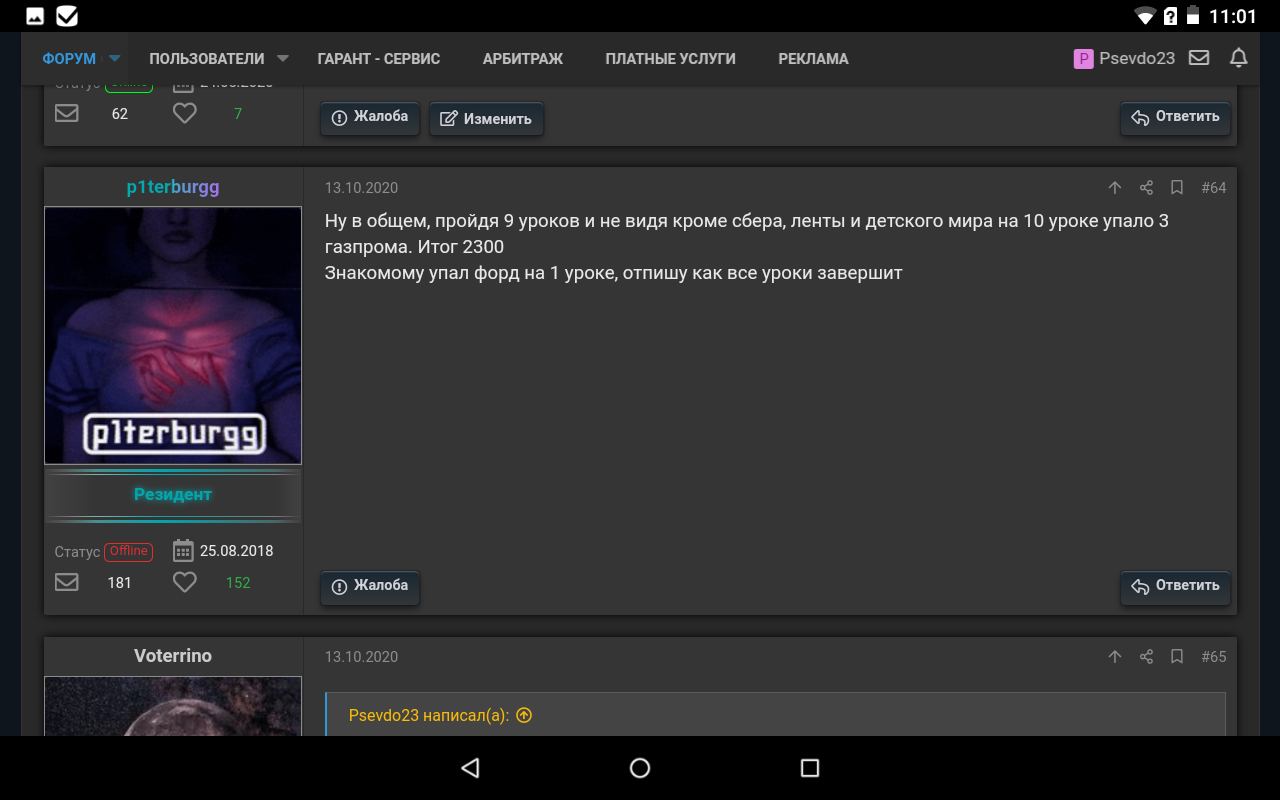Screen dimensions: 1280x800
Task: Jump up via arrow icon on post #65
Action: pos(1115,657)
